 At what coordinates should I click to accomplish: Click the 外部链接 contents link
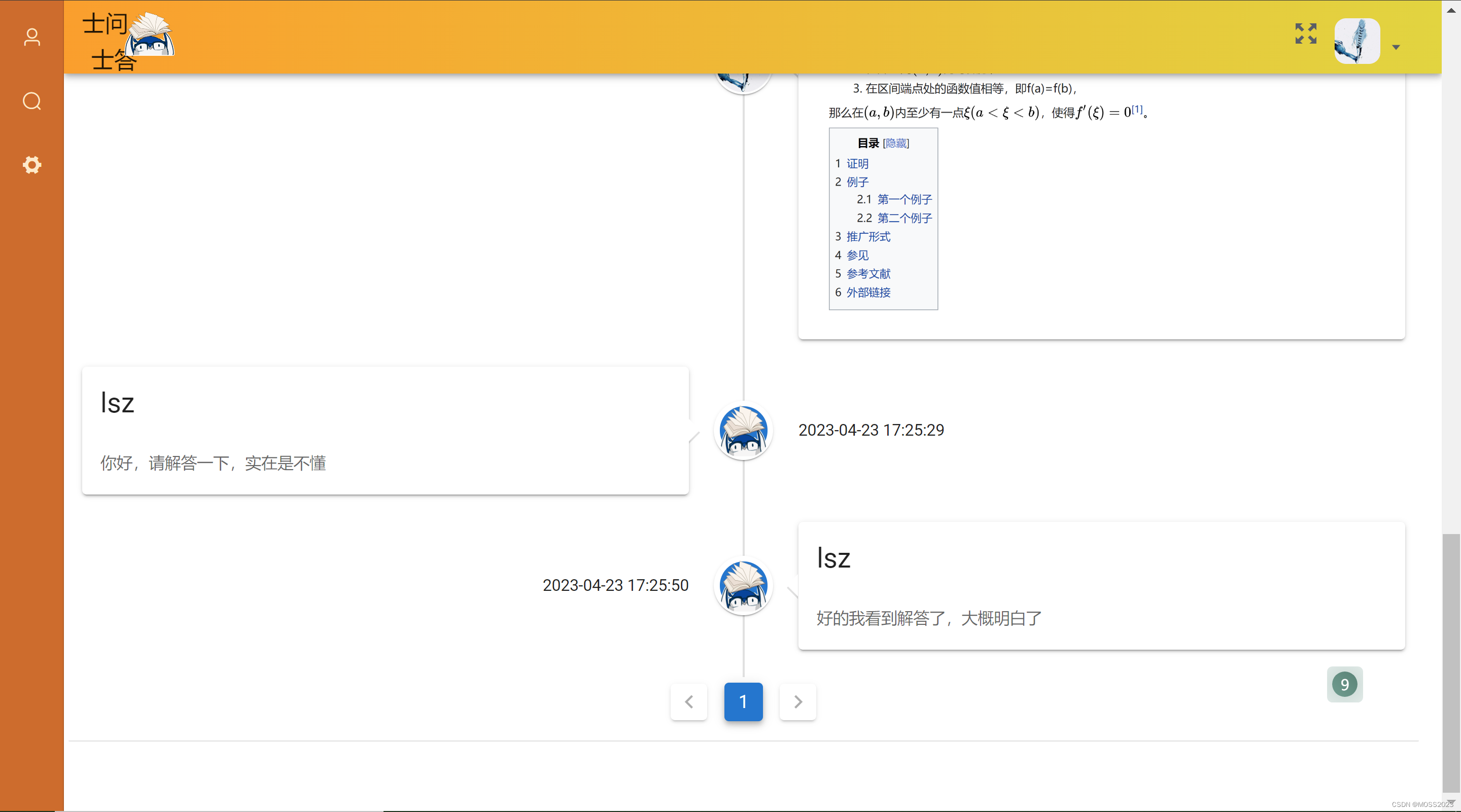tap(868, 293)
